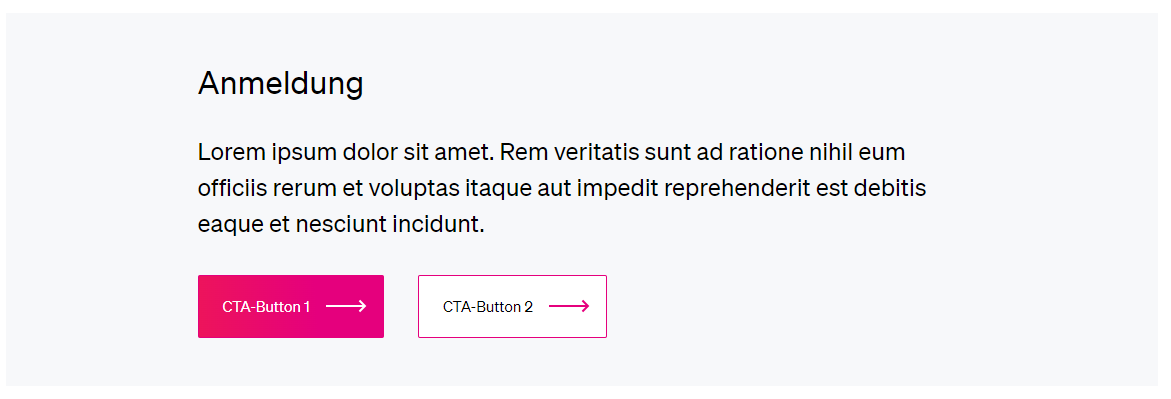Click the outlined CTA-Button 2
1171x399 pixels.
pos(512,306)
